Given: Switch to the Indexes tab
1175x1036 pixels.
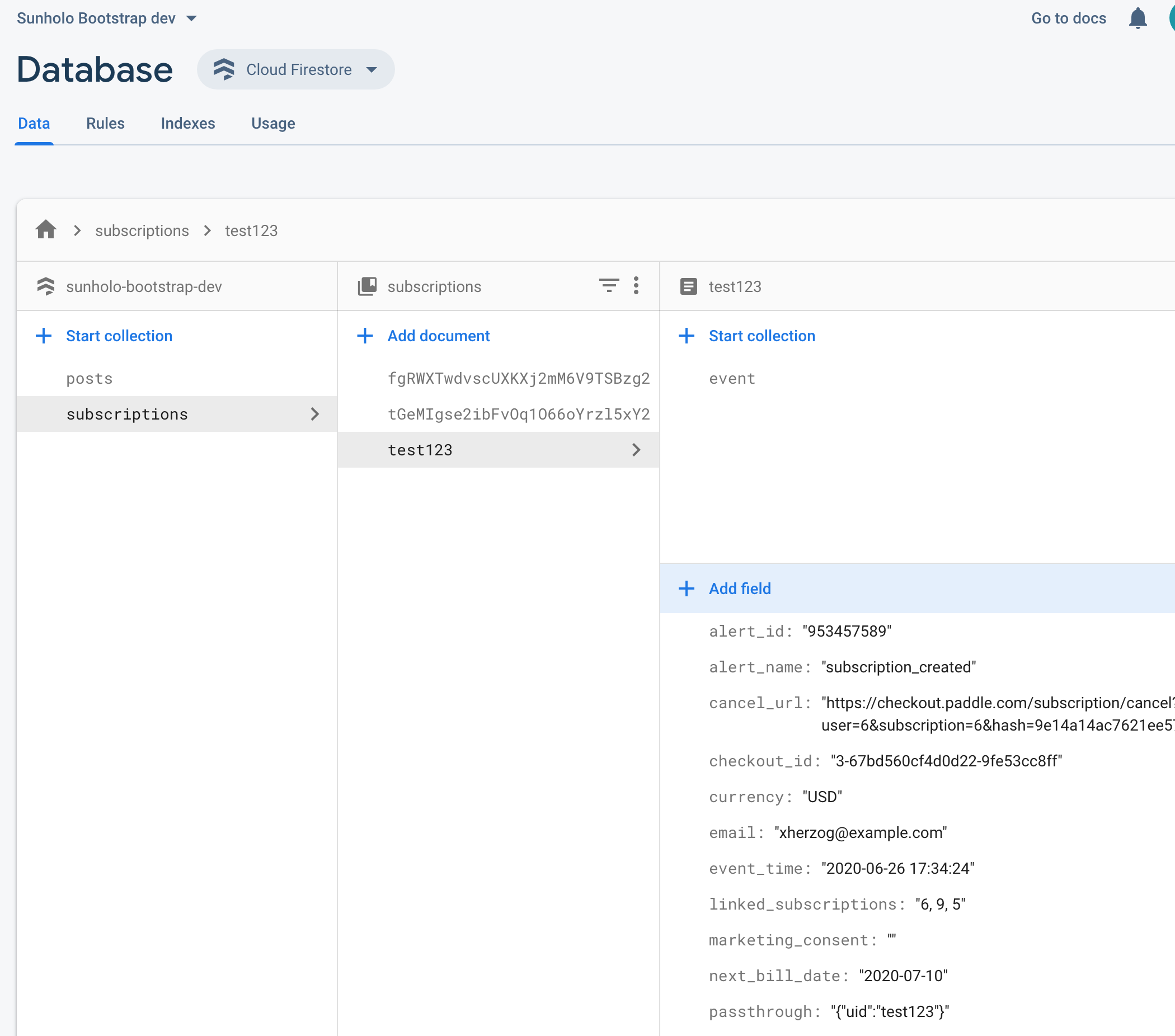Looking at the screenshot, I should (188, 124).
